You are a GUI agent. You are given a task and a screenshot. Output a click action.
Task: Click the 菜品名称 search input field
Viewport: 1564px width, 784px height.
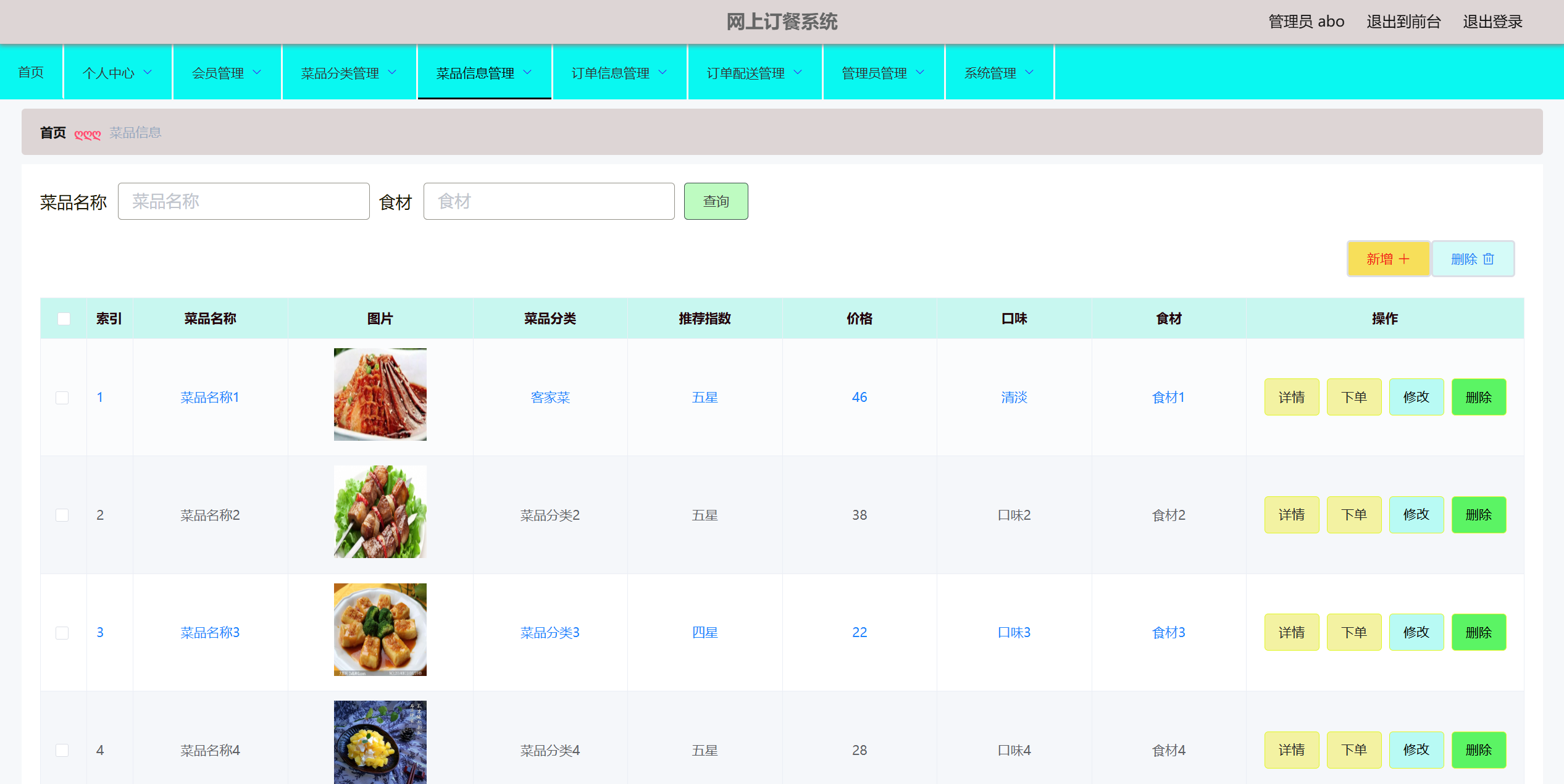pyautogui.click(x=243, y=201)
